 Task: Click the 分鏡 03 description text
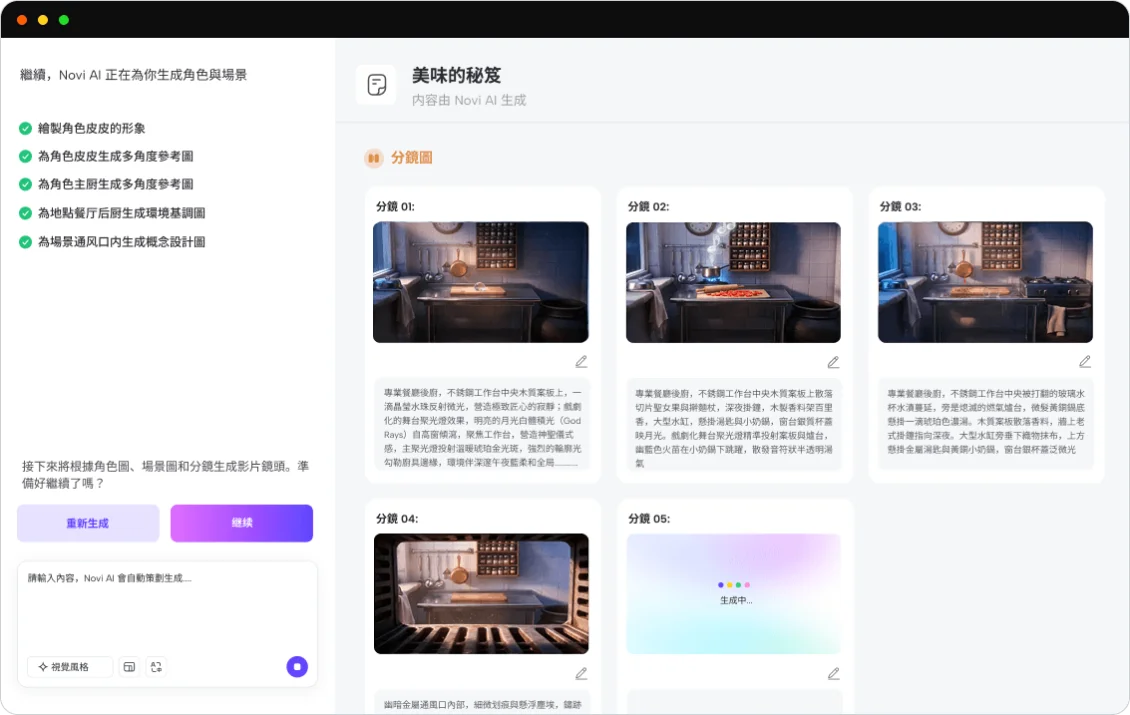pyautogui.click(x=986, y=422)
